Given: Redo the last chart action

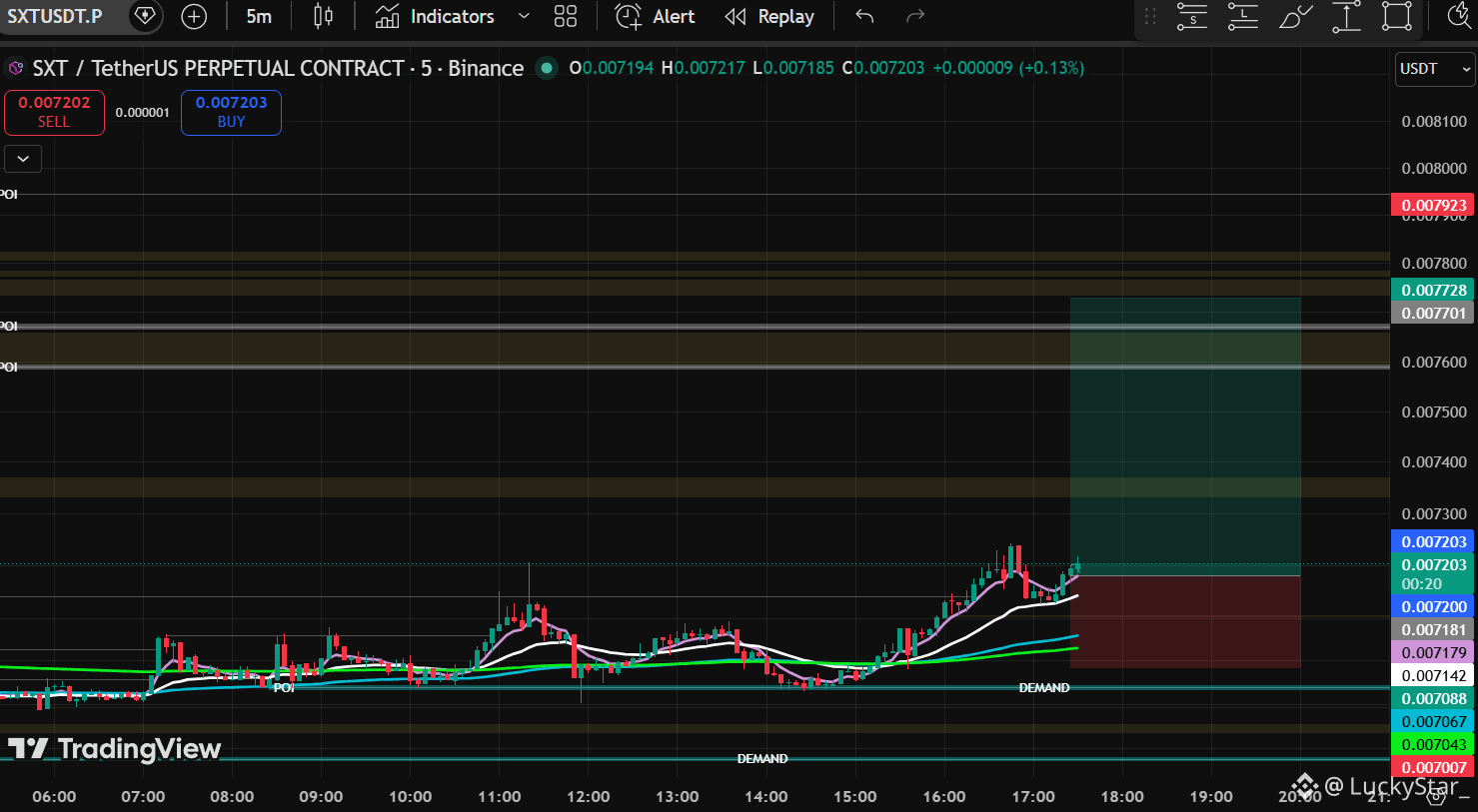Looking at the screenshot, I should point(914,16).
